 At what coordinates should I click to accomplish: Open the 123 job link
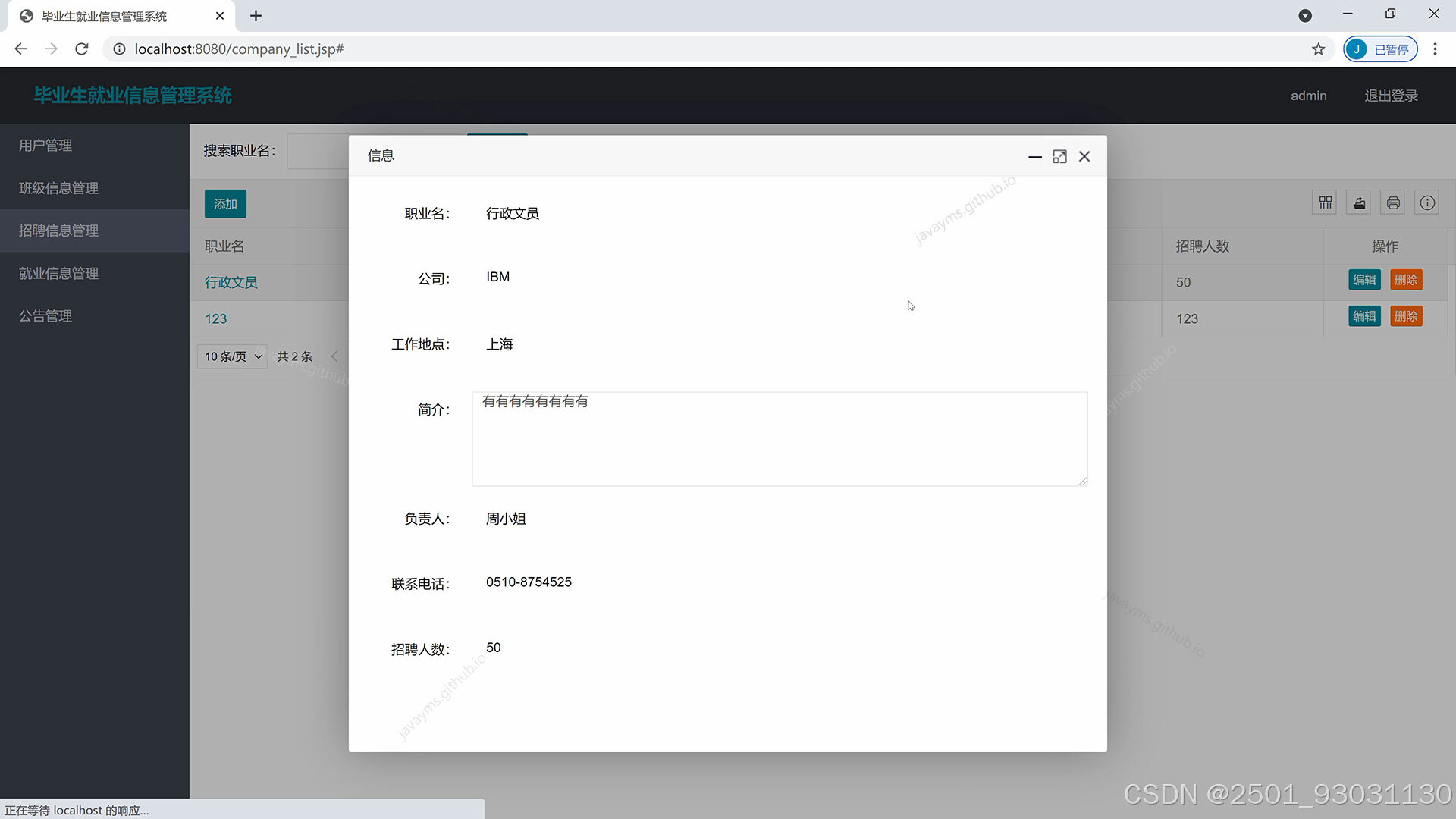tap(216, 319)
